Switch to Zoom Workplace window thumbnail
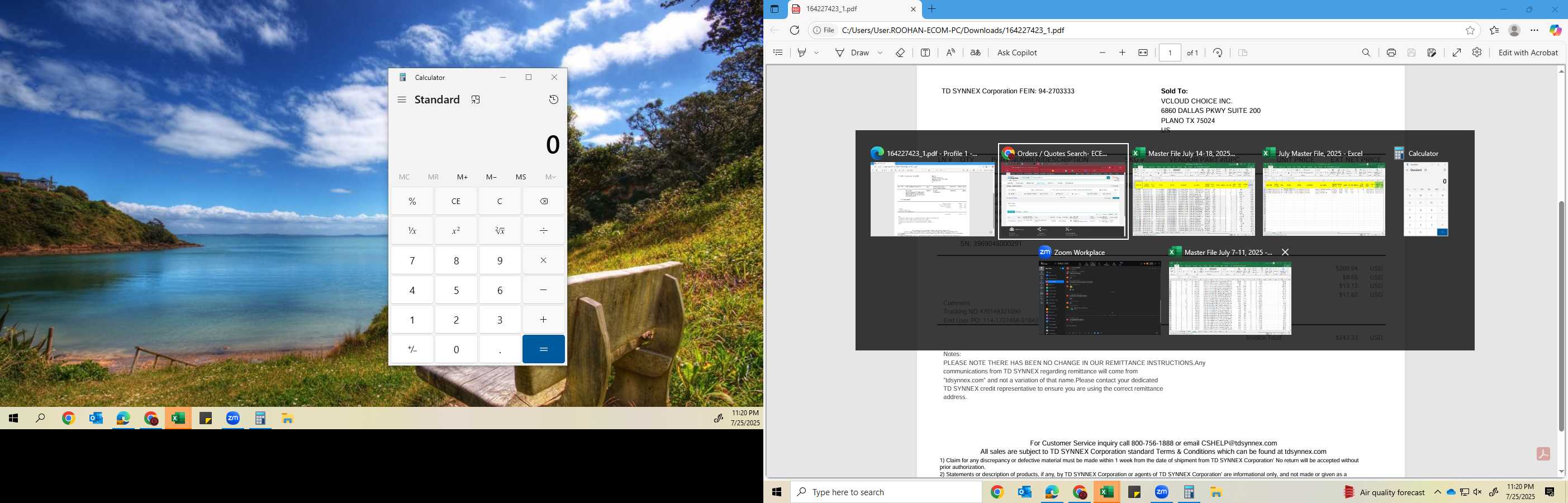 (1099, 291)
